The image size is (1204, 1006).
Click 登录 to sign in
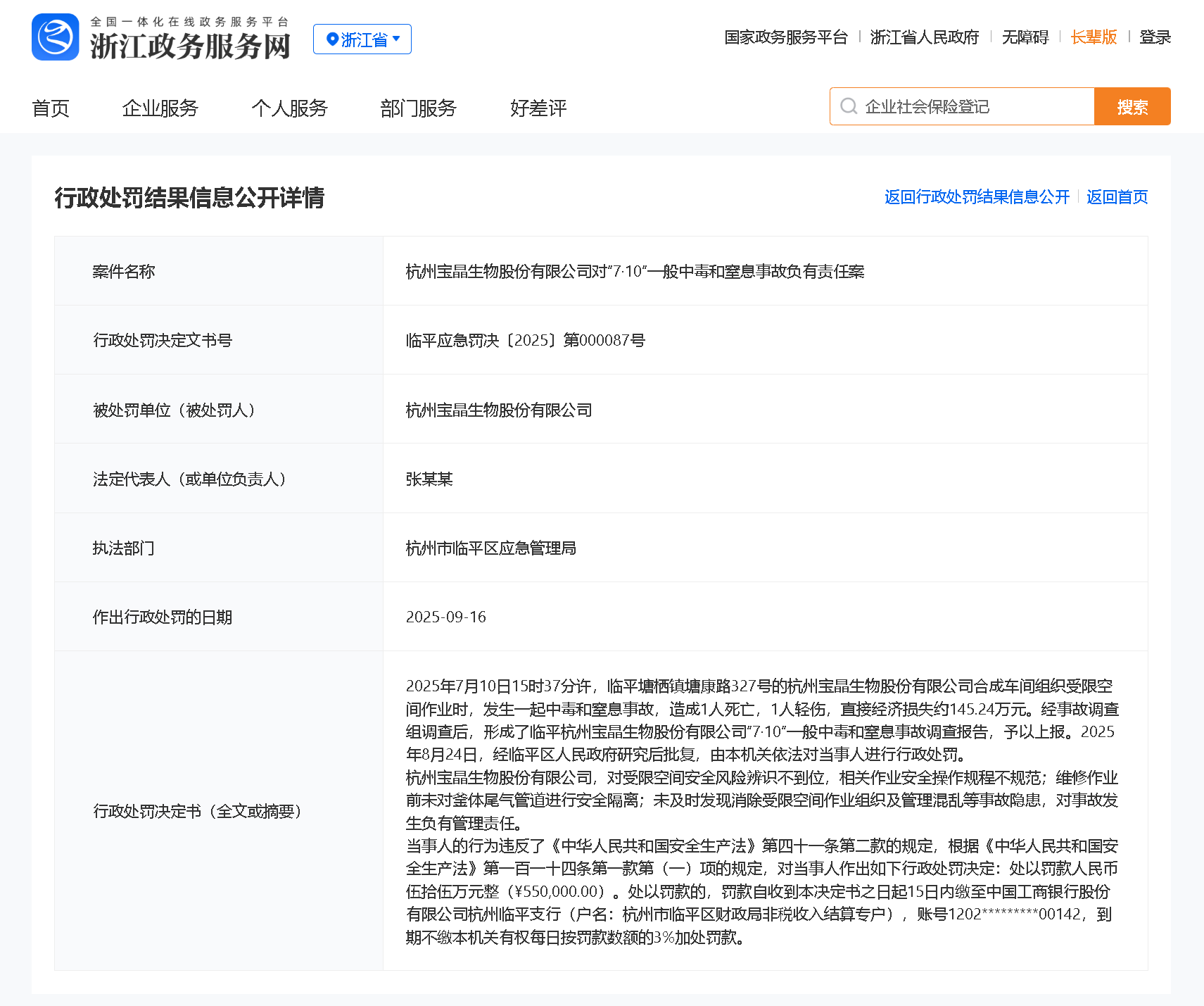click(1155, 37)
